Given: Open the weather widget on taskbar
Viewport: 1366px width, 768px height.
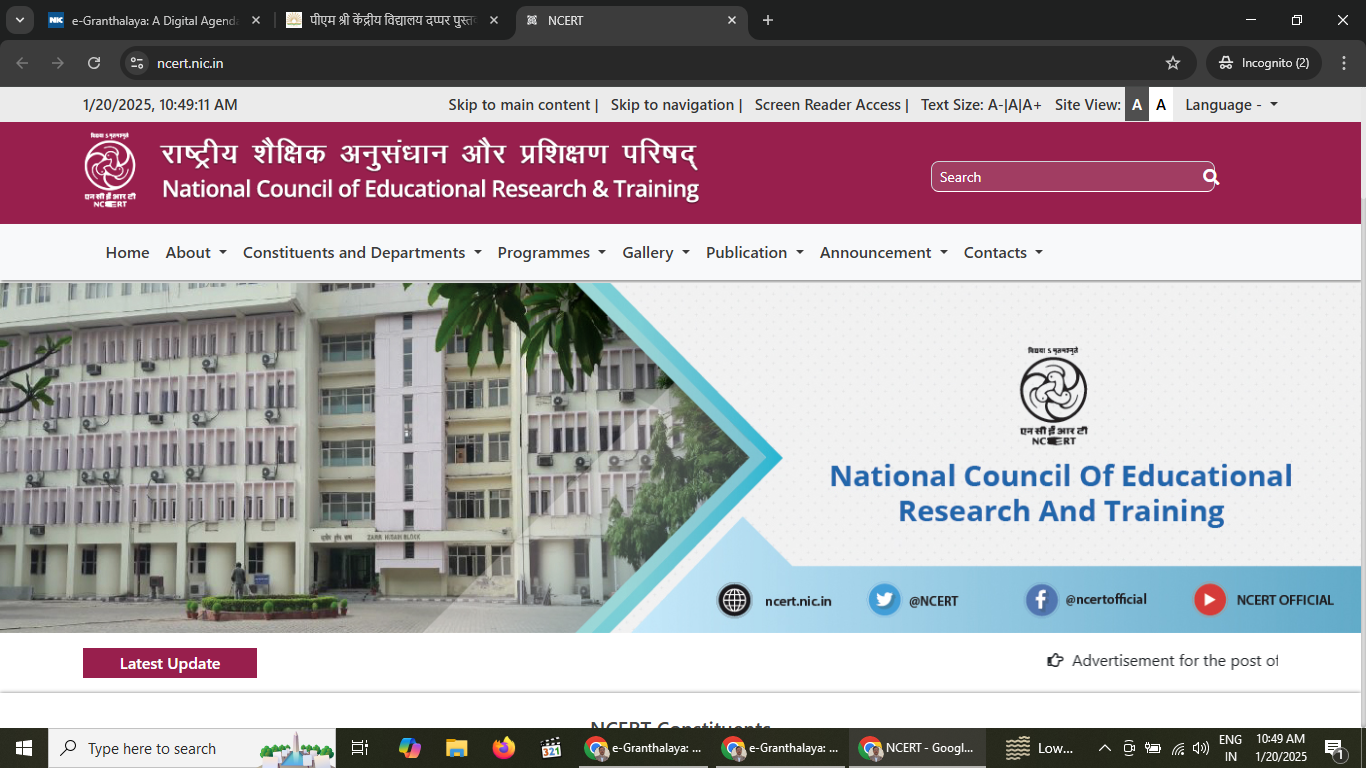Looking at the screenshot, I should (x=1040, y=748).
